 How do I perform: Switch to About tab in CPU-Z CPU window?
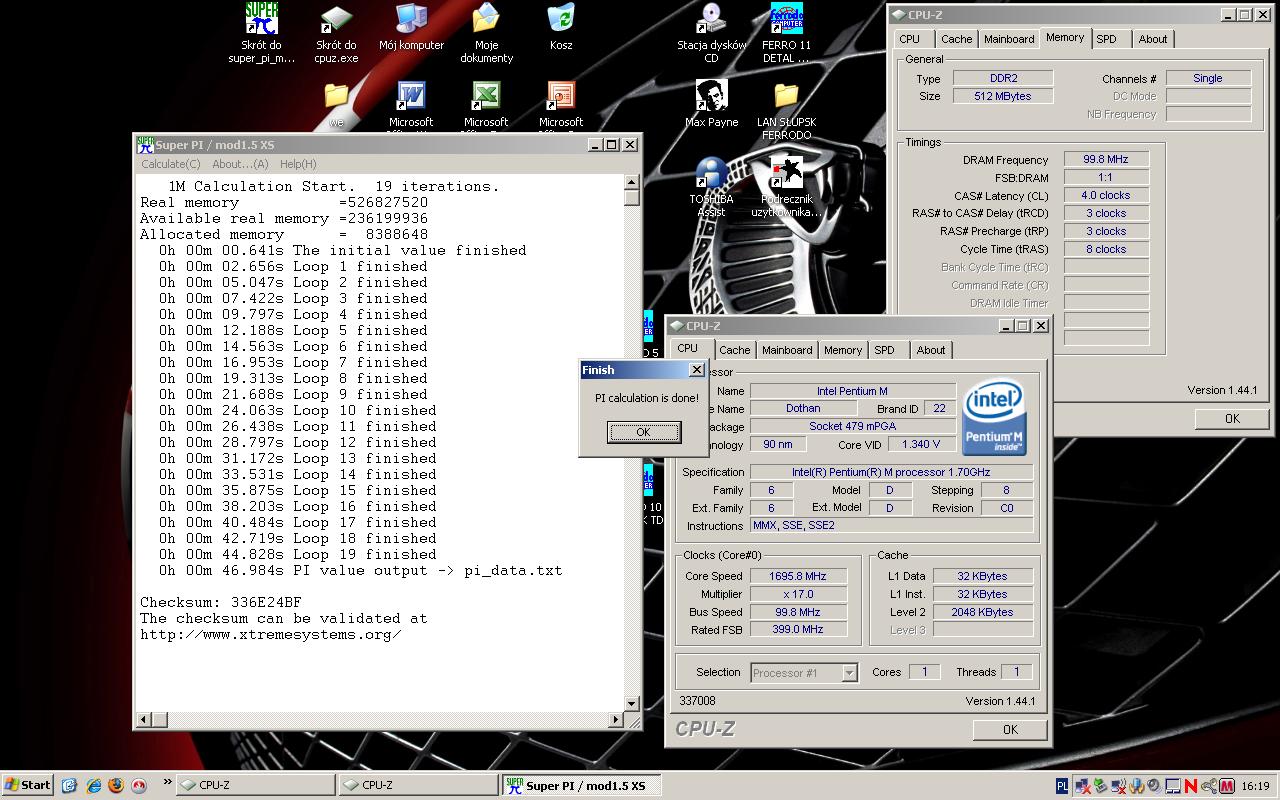931,350
